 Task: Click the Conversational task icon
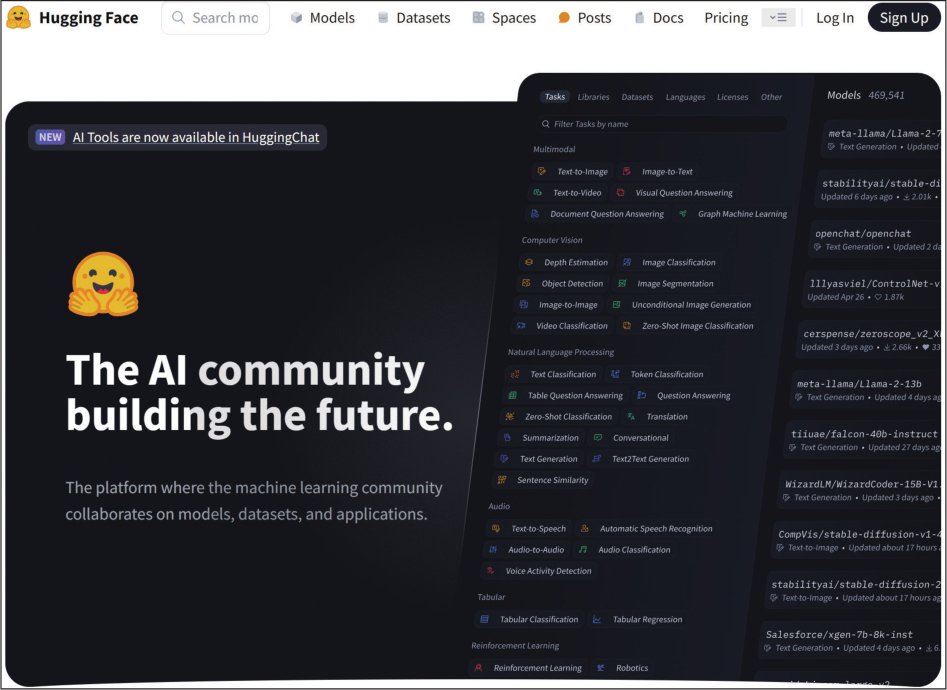click(598, 437)
